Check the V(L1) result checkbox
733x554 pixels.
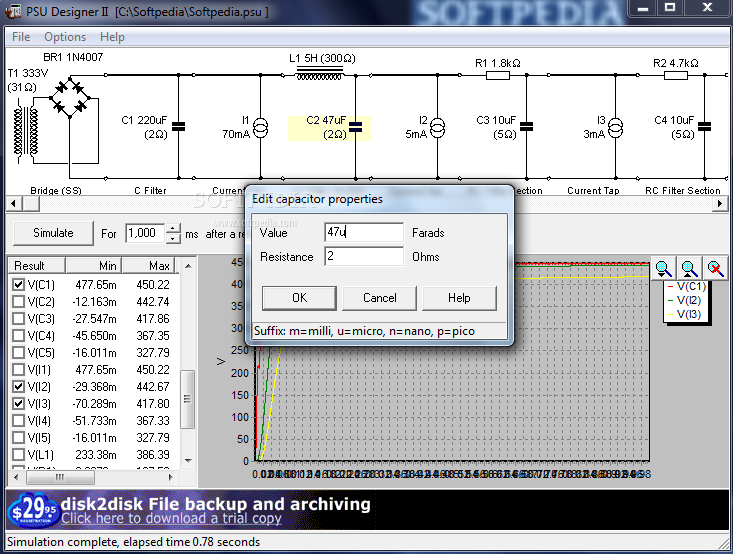18,454
